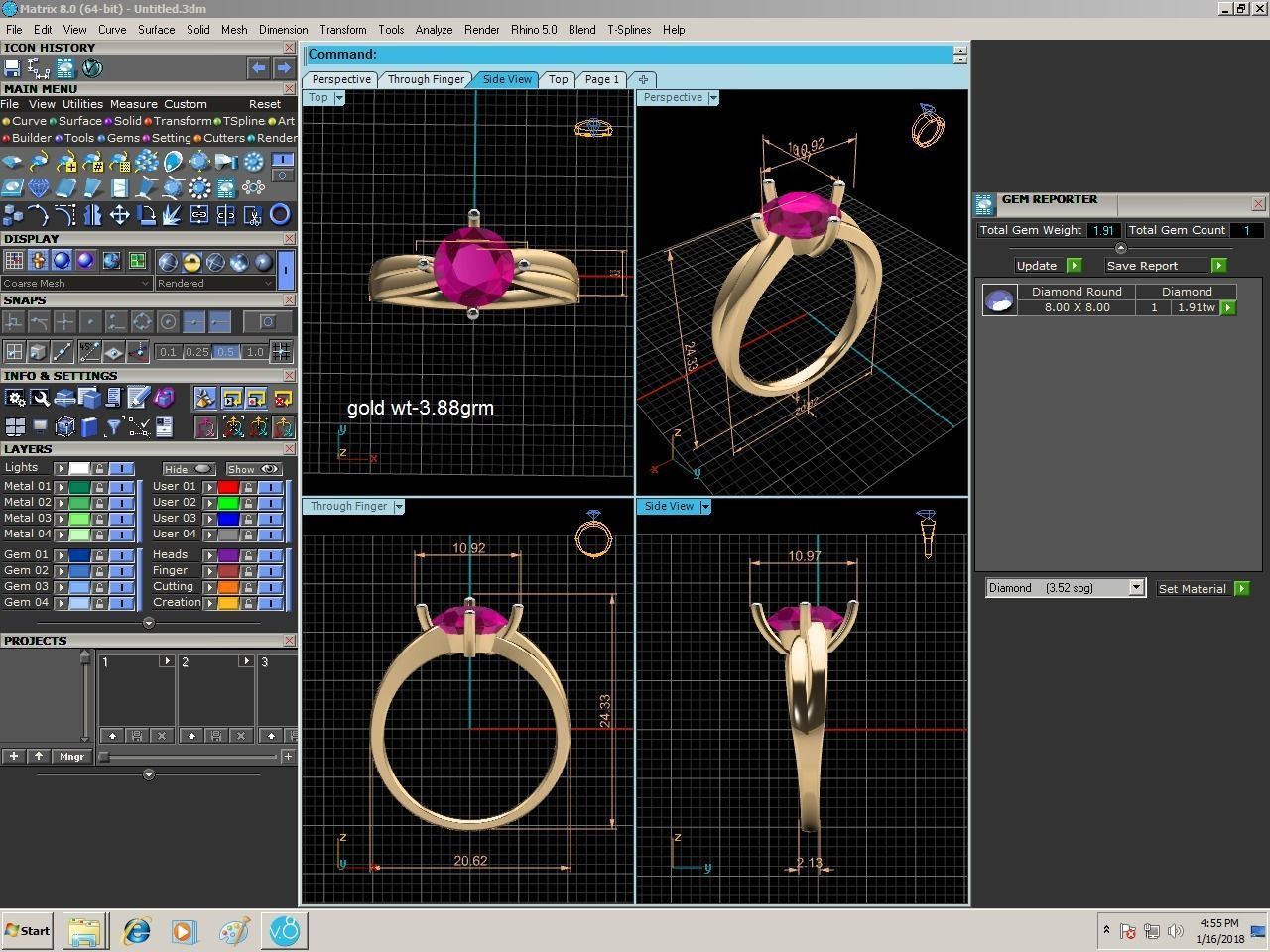Click the four-viewport layout icon
This screenshot has height=952, width=1270.
[15, 427]
